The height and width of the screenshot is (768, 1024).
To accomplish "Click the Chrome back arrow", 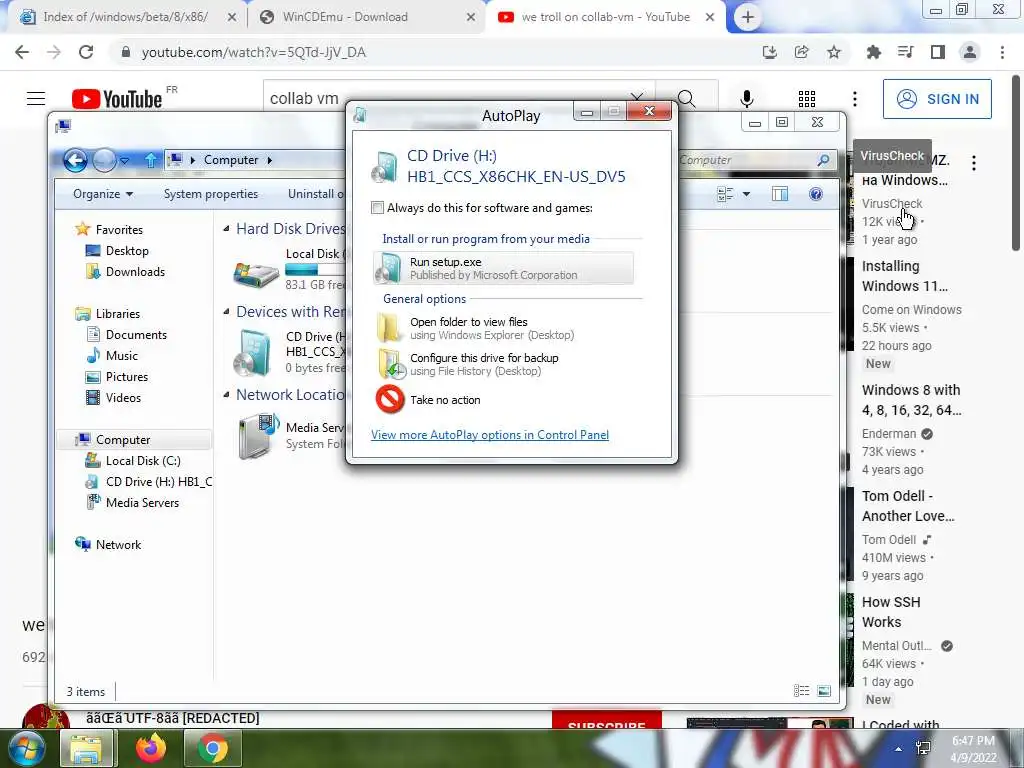I will (22, 52).
